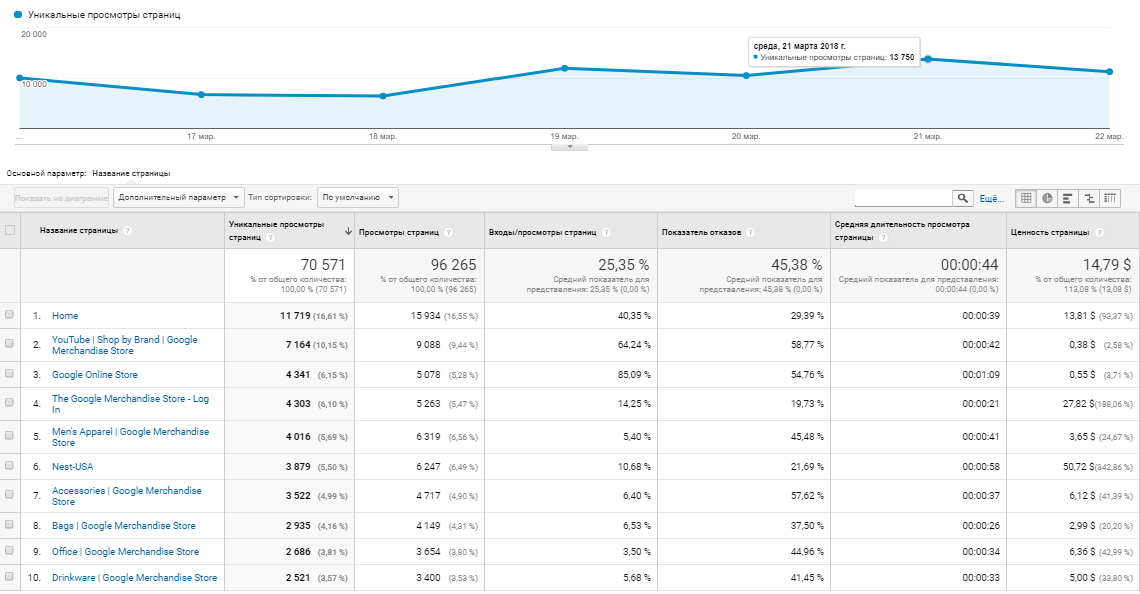Click help icon next to Показатель отказов
This screenshot has height=594, width=1140.
click(750, 232)
